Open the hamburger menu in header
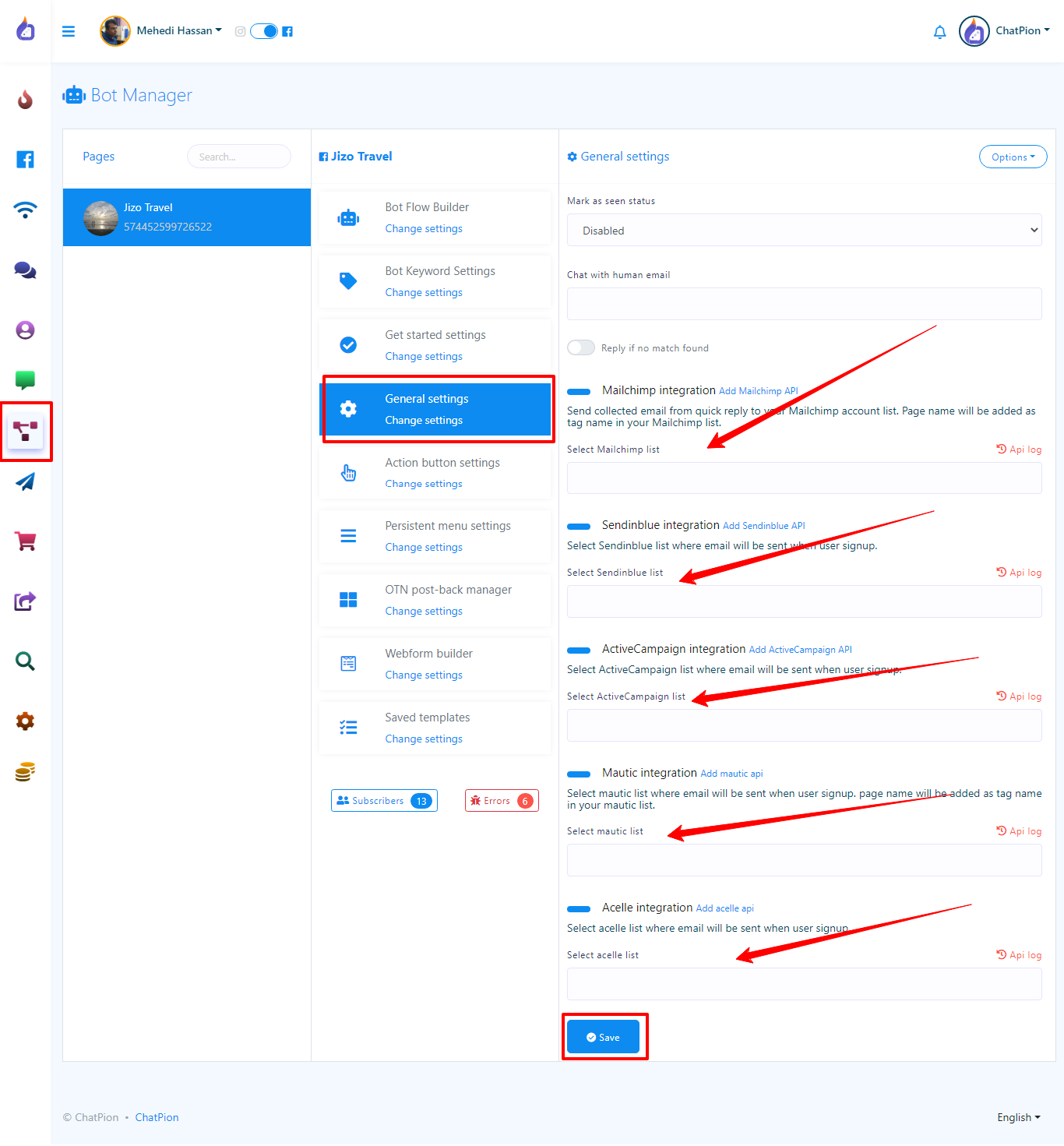Screen dimensions: 1064x1146 coord(69,31)
